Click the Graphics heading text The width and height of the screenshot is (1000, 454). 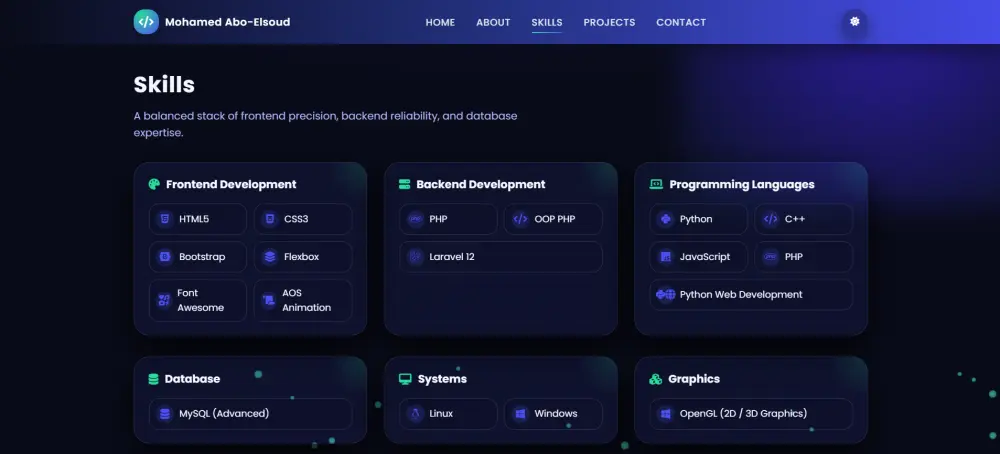tap(694, 379)
